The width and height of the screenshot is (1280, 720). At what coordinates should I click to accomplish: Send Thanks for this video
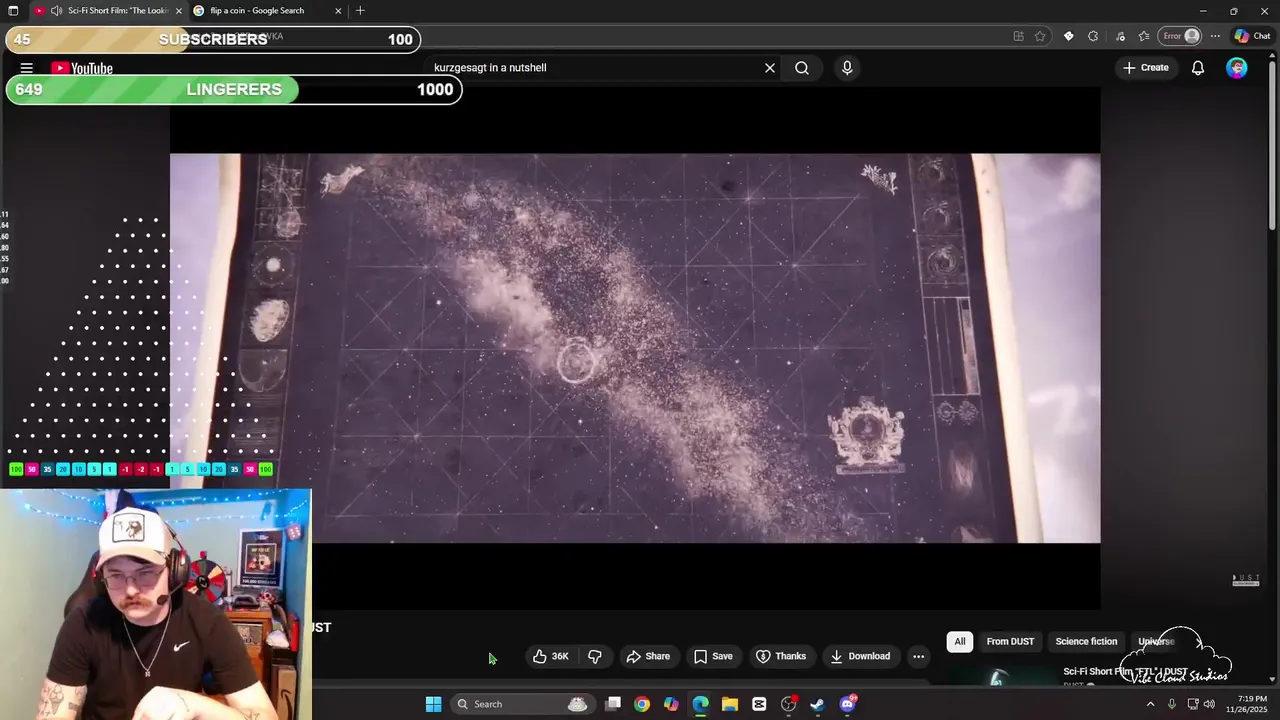[780, 656]
